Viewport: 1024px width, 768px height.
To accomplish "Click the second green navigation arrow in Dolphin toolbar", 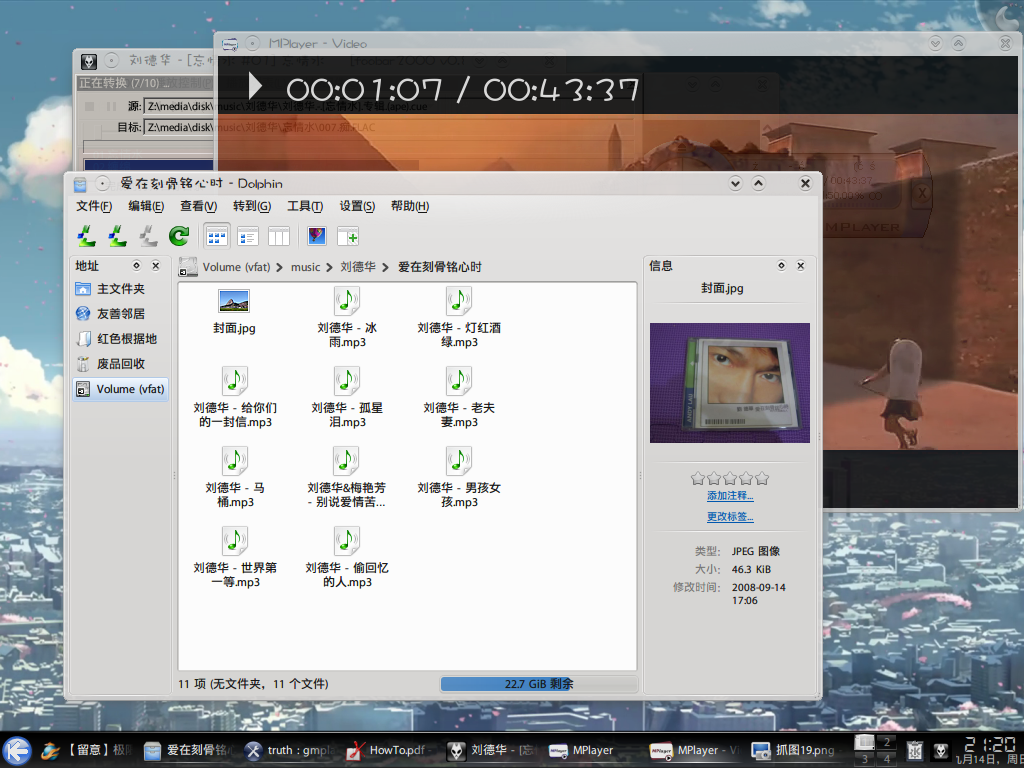I will tap(118, 236).
